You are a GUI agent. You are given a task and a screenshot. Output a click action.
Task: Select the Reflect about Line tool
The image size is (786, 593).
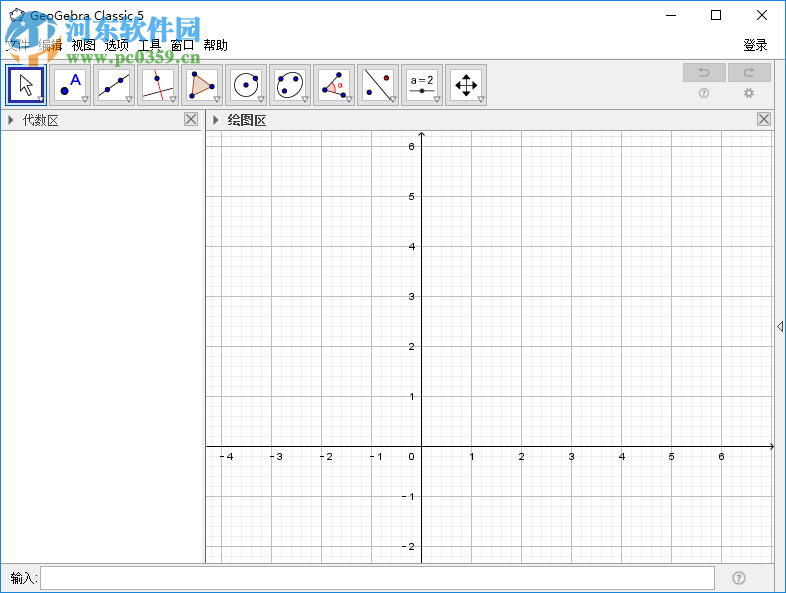(378, 85)
